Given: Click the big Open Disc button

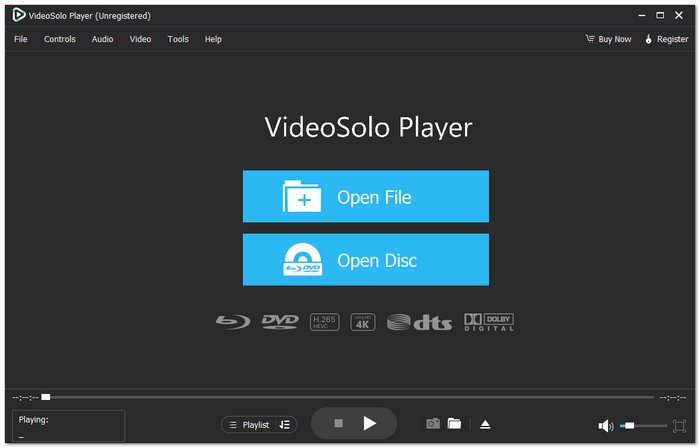Looking at the screenshot, I should (x=366, y=260).
